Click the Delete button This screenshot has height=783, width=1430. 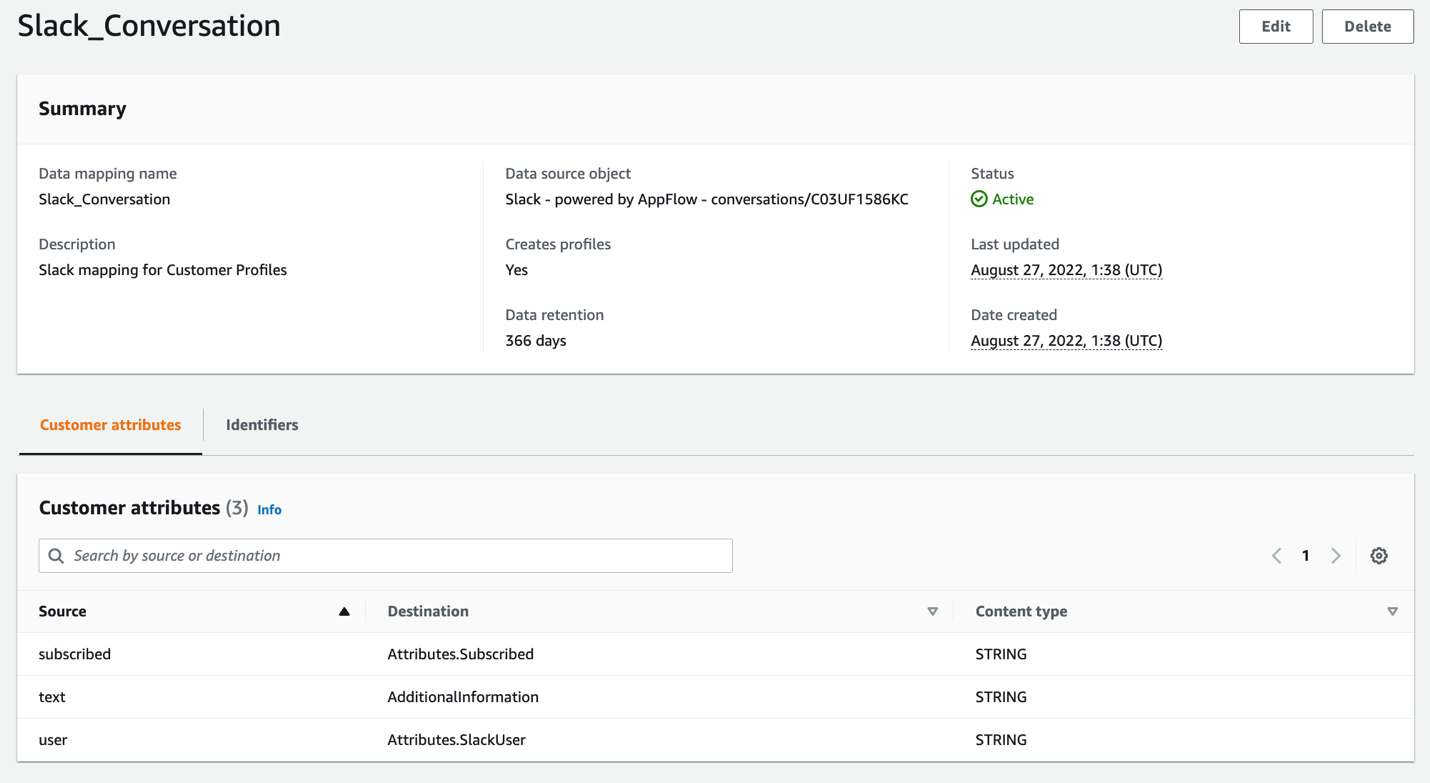click(1368, 27)
